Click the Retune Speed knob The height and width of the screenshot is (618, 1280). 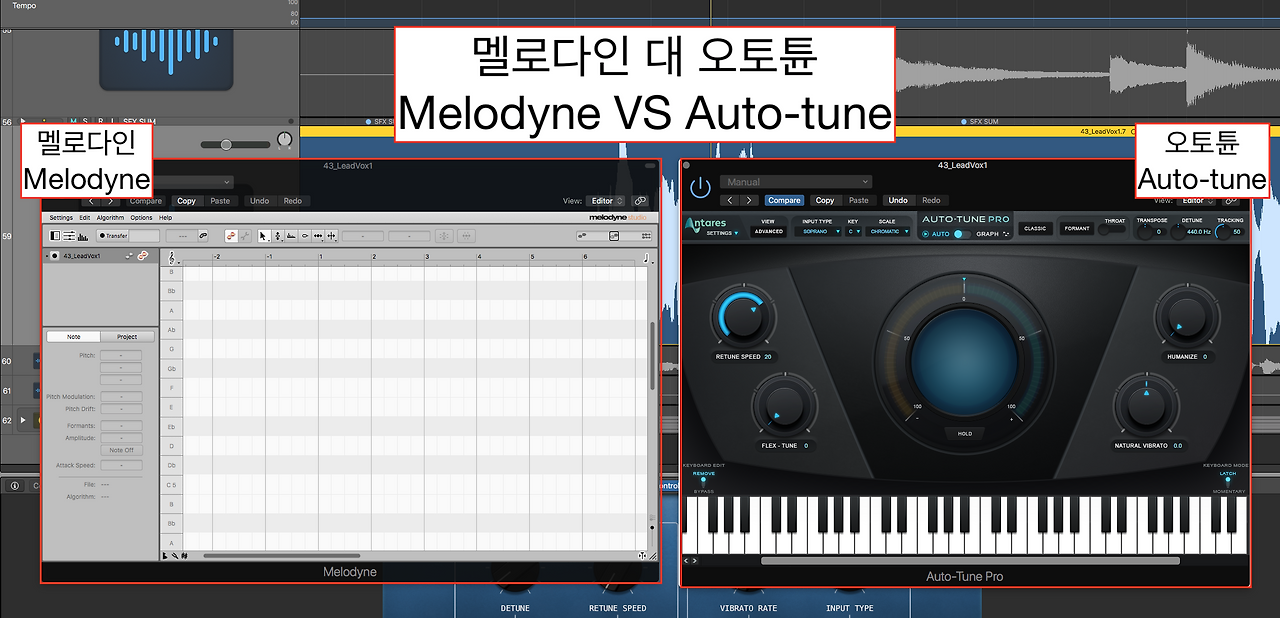point(744,316)
